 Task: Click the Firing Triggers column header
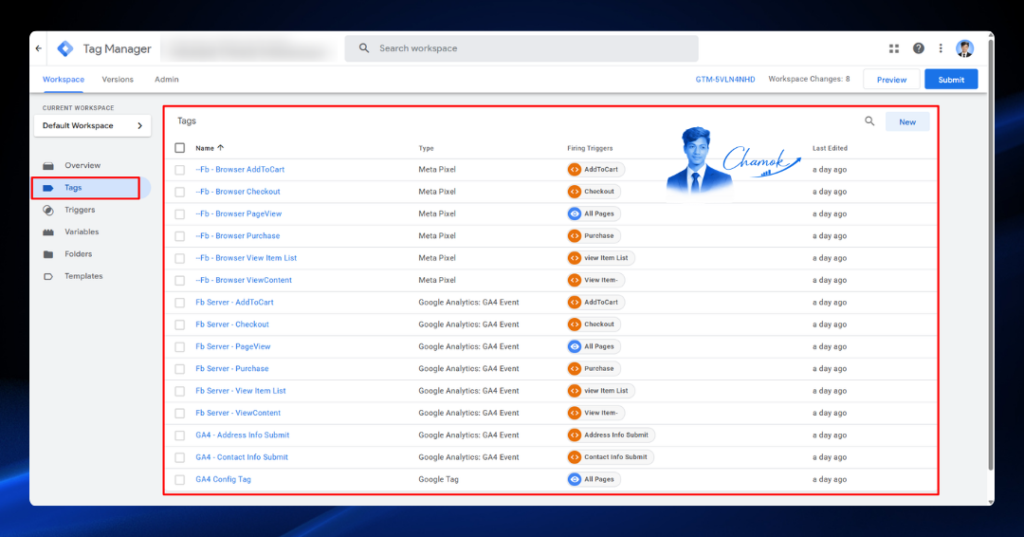tap(590, 148)
